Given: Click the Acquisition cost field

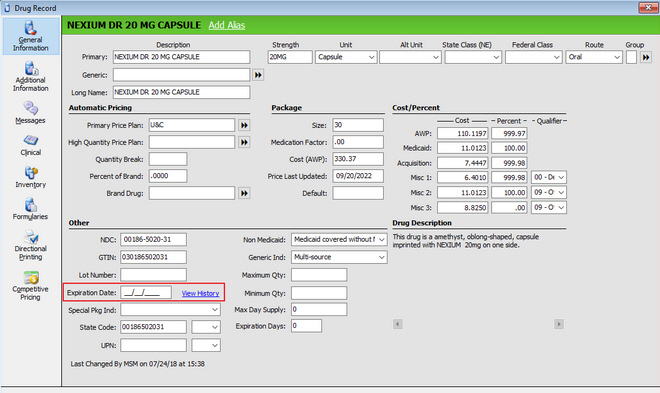Looking at the screenshot, I should point(463,163).
